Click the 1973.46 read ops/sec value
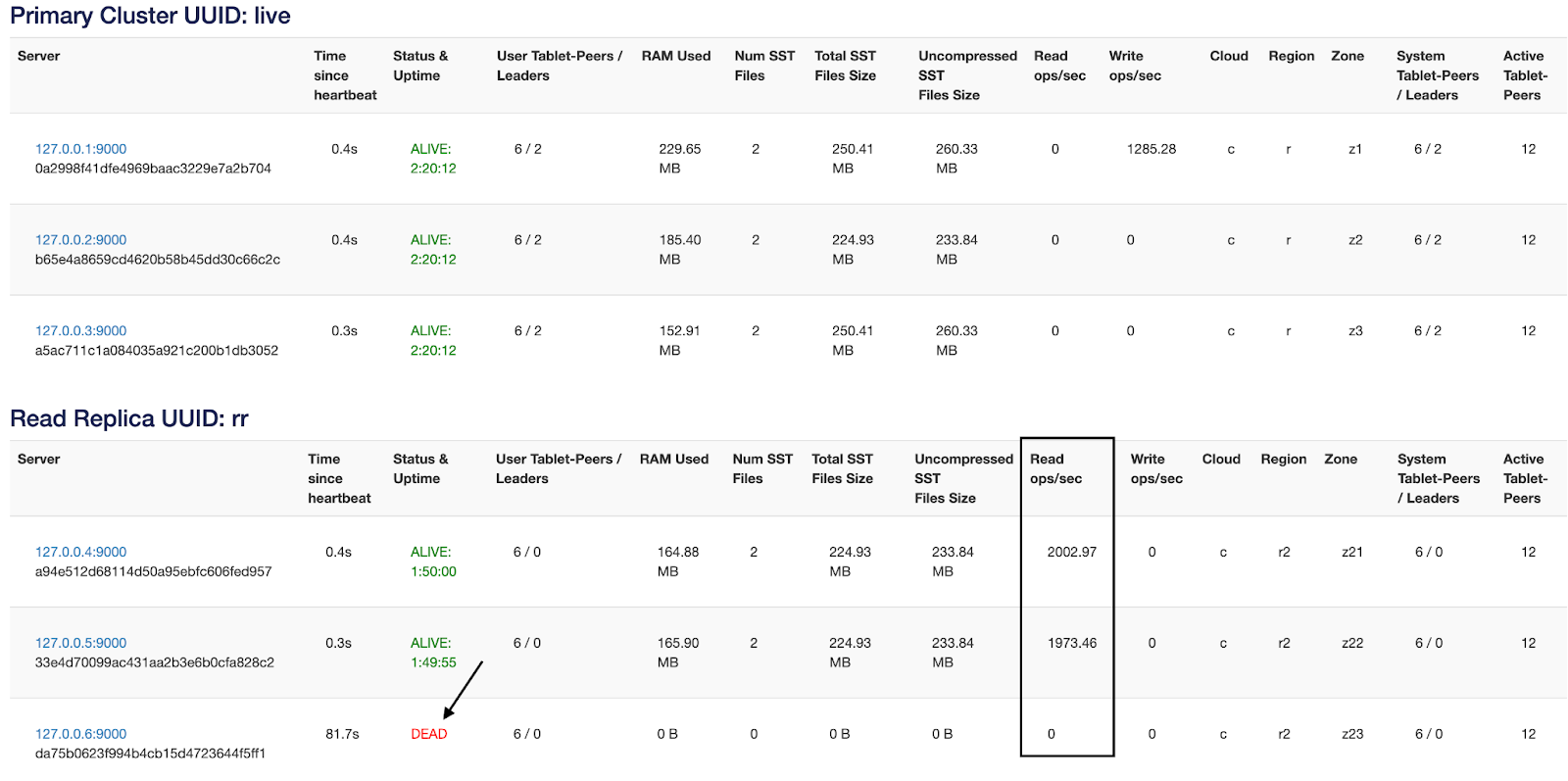Screen dimensions: 1568x781 click(1071, 643)
